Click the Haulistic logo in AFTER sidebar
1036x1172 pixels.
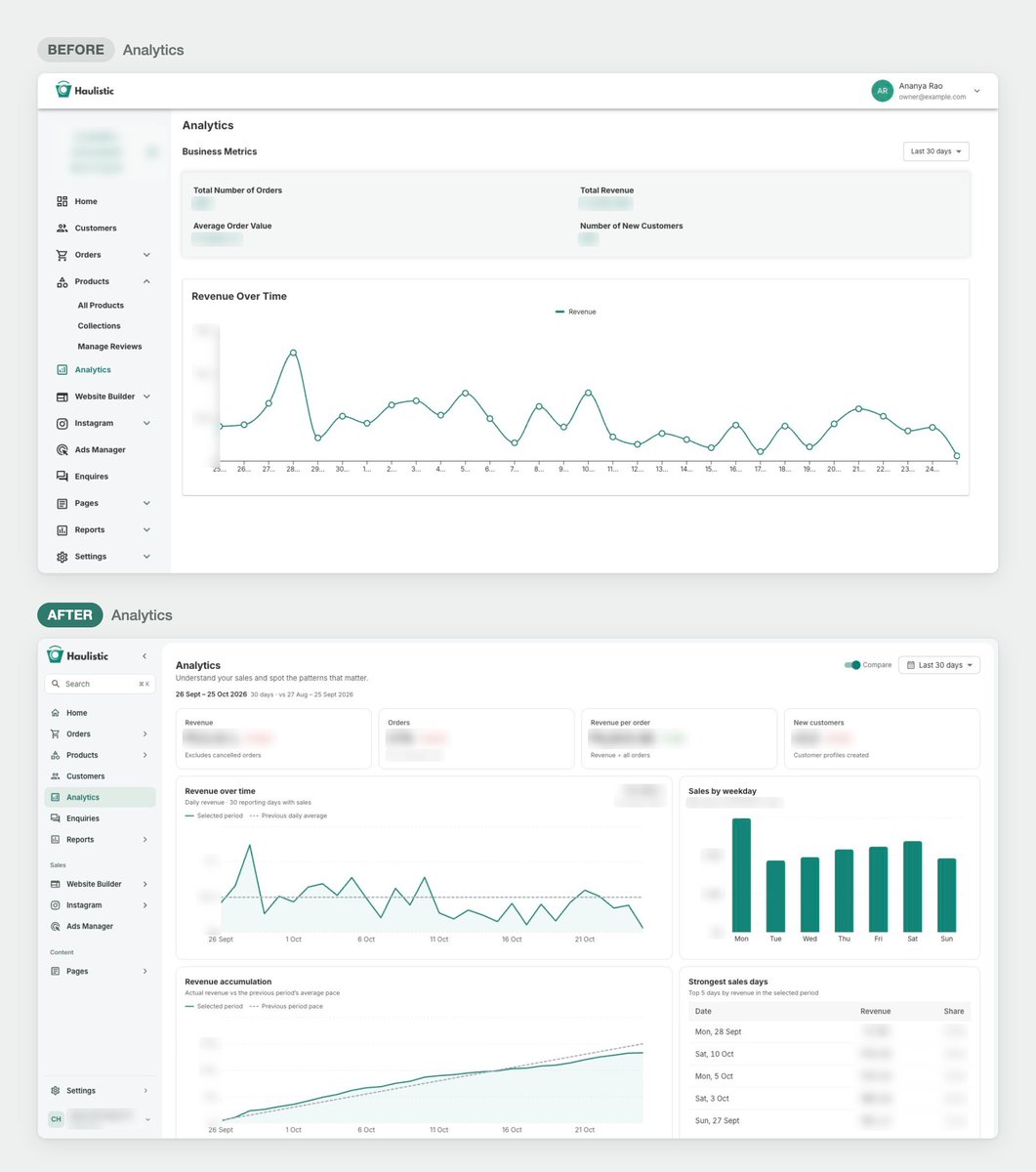[x=77, y=655]
